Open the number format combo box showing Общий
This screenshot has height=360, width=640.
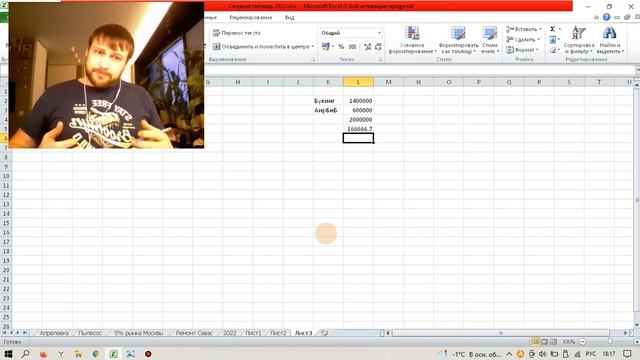point(351,33)
